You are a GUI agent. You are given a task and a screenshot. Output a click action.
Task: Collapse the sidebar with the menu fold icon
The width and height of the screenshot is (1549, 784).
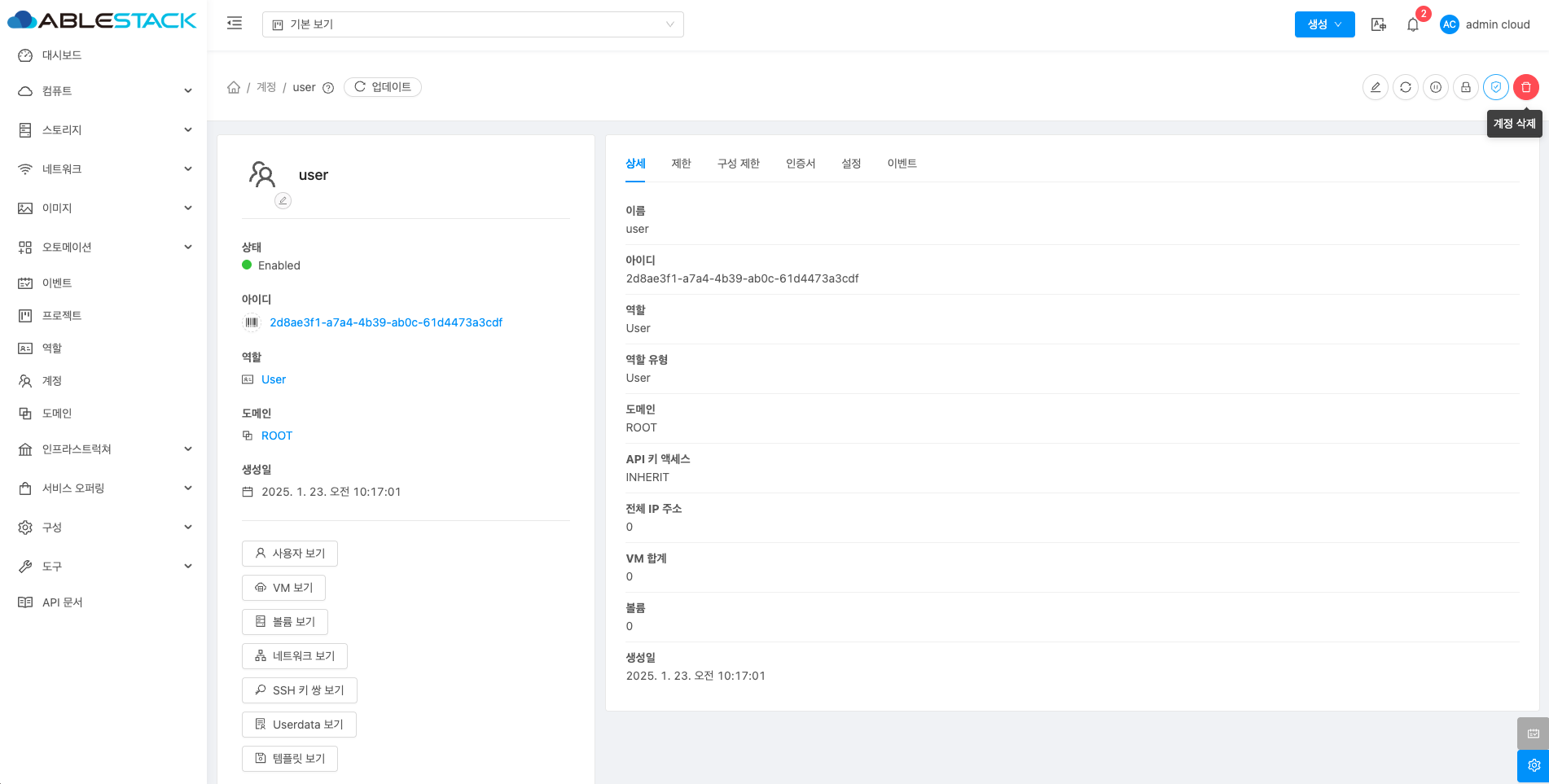[235, 24]
